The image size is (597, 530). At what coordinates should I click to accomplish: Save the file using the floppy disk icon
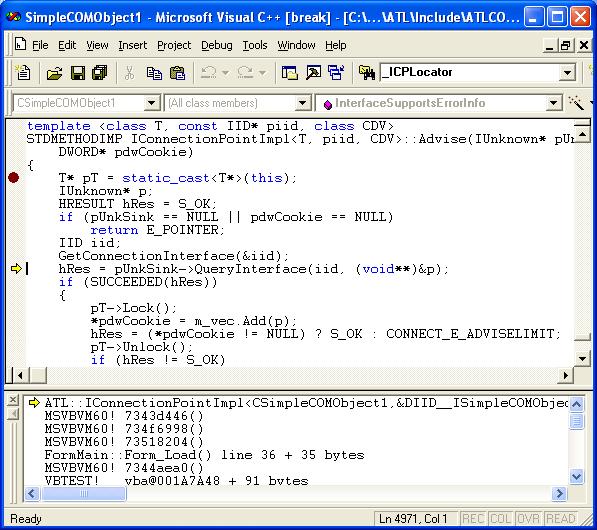coord(78,72)
